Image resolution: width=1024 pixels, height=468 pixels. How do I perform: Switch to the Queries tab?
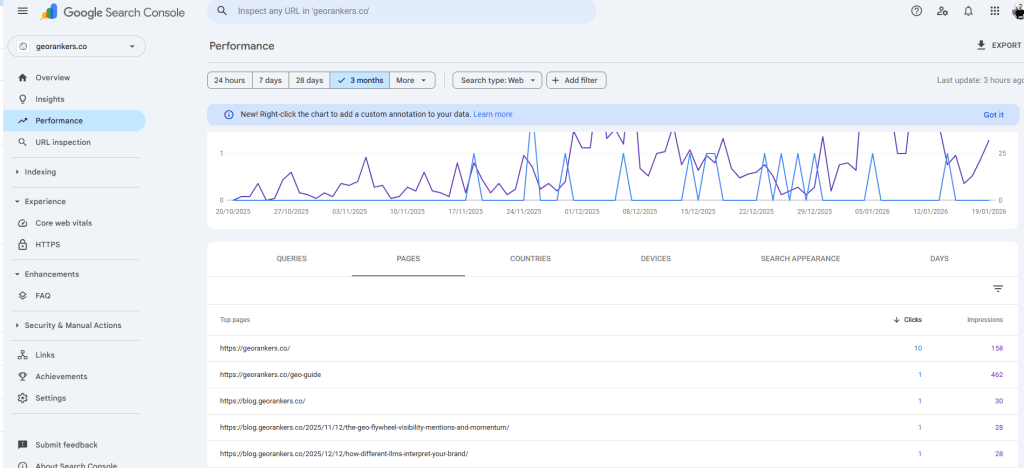click(291, 259)
